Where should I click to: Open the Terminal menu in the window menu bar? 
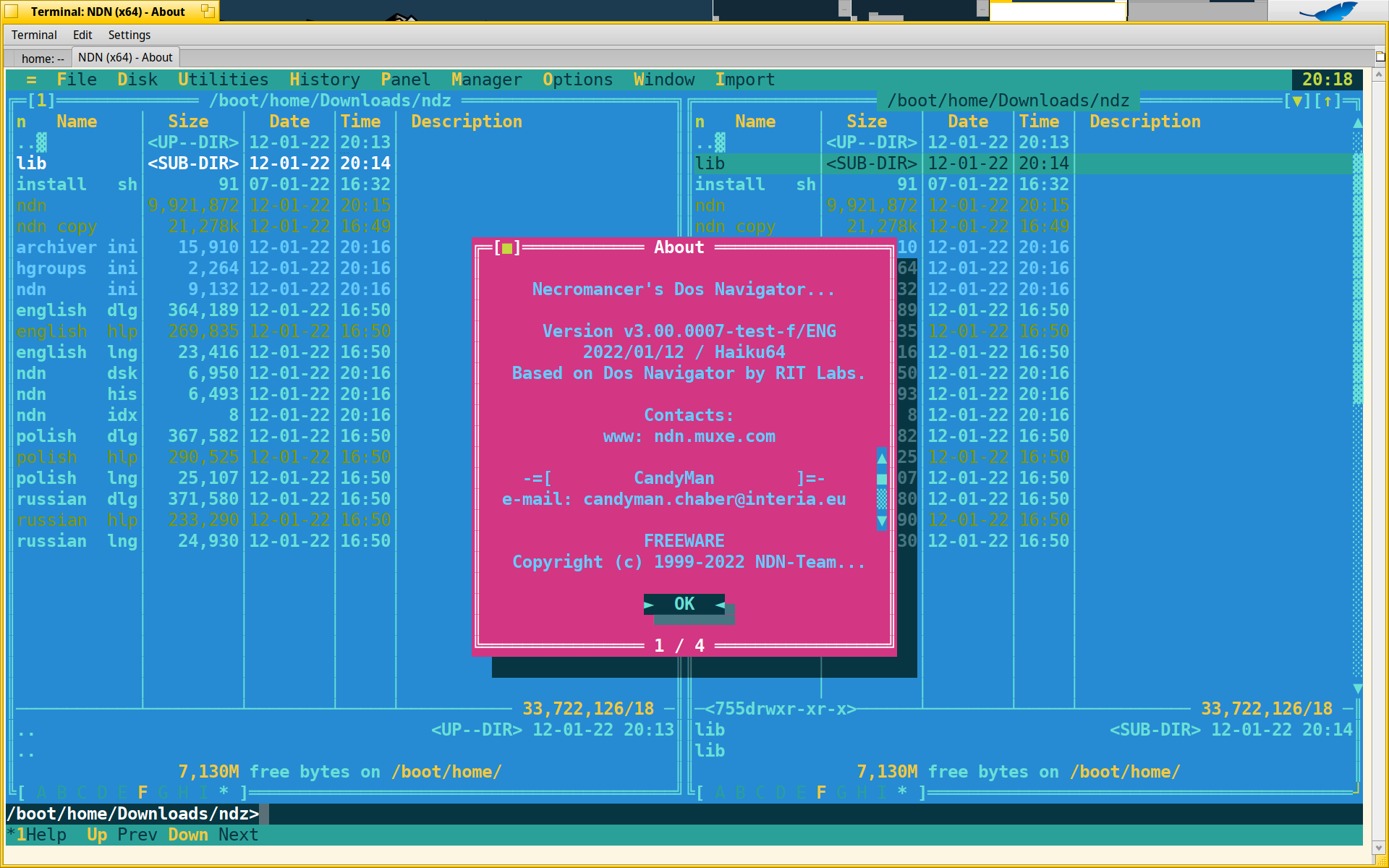point(34,35)
